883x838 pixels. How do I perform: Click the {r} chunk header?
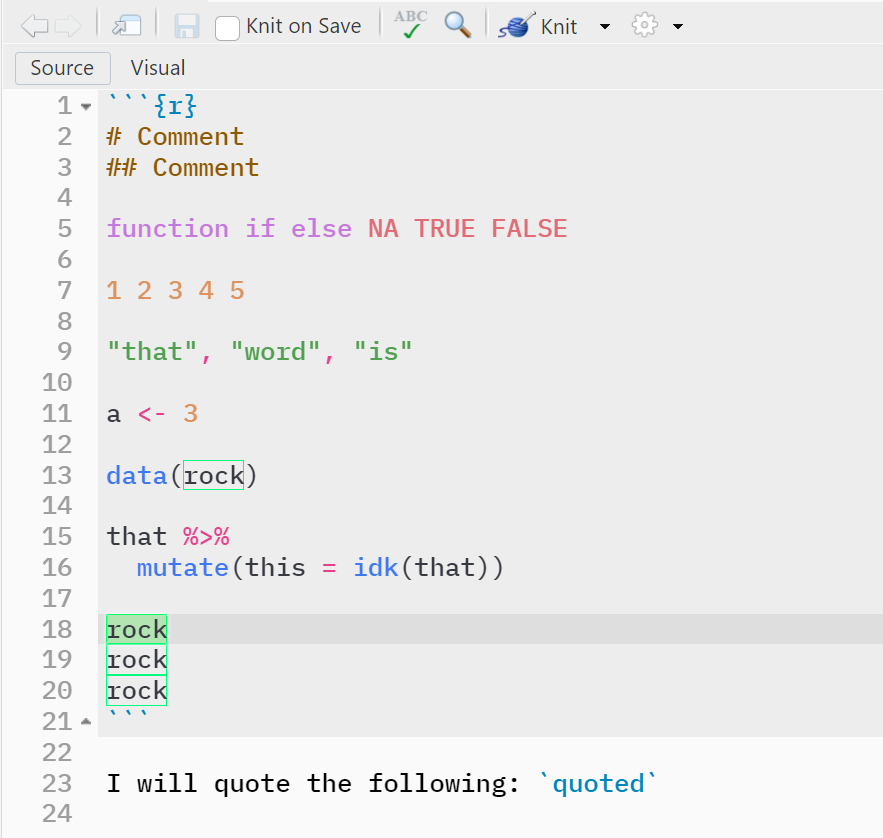tap(175, 105)
